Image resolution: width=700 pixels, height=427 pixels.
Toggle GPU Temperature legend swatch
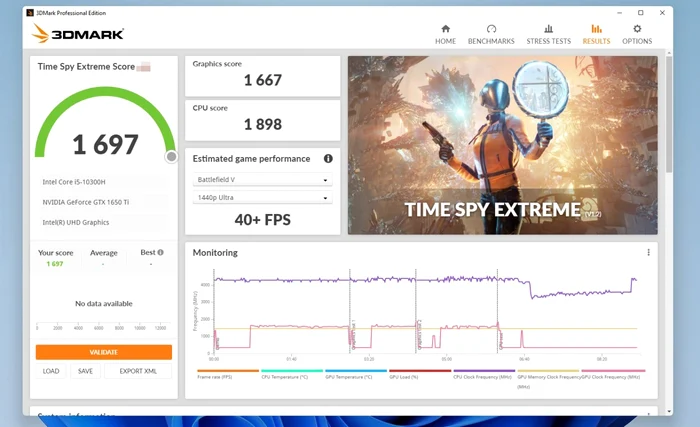356,371
